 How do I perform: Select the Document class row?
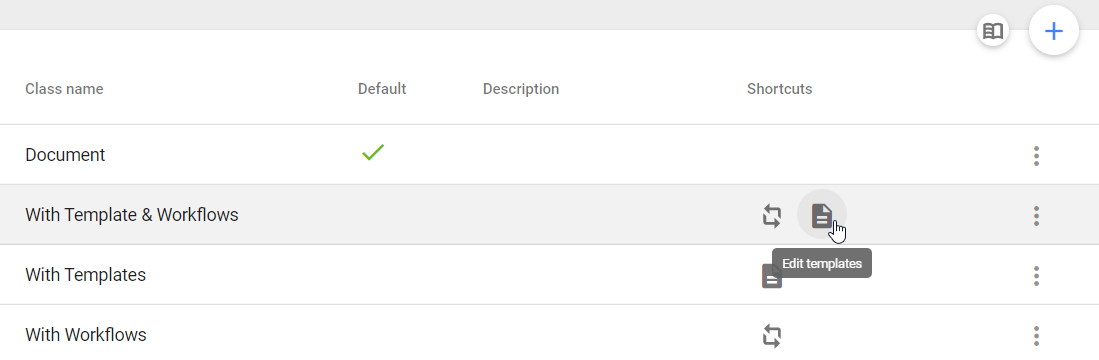tap(550, 155)
